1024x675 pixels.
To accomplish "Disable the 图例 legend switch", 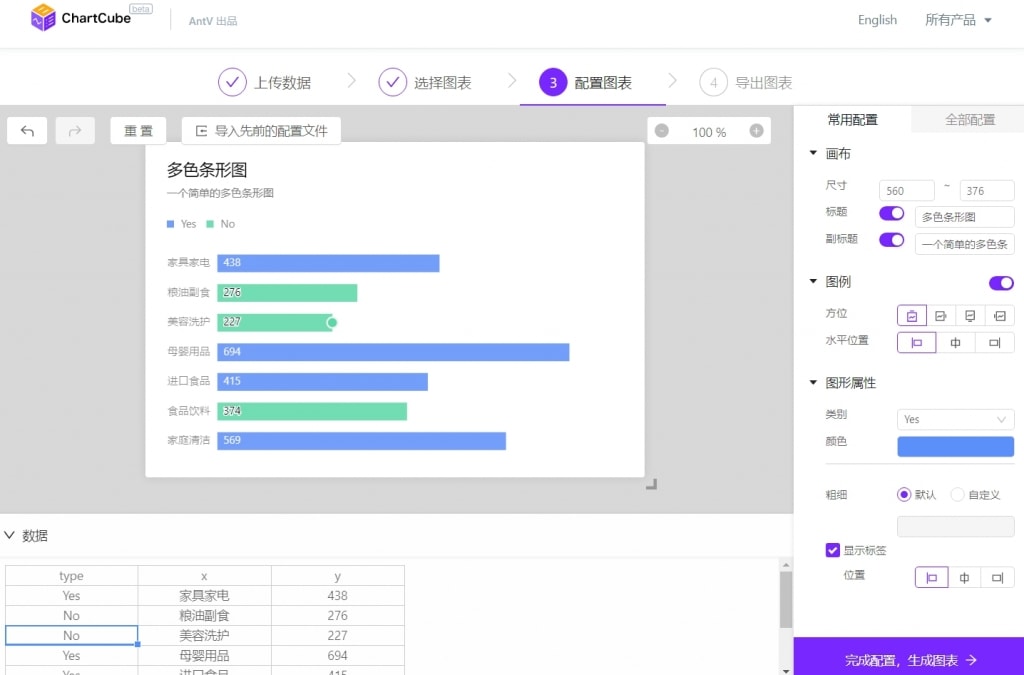I will click(x=1001, y=283).
